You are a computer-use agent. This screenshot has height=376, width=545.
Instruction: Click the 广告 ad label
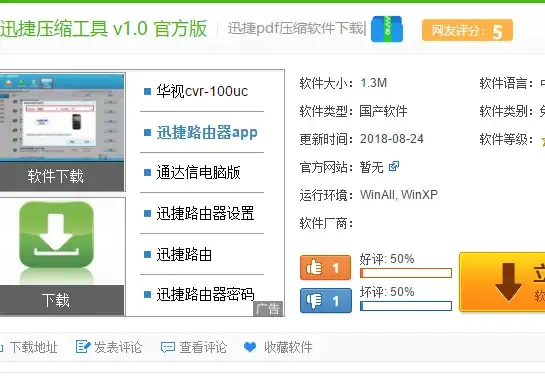[268, 309]
